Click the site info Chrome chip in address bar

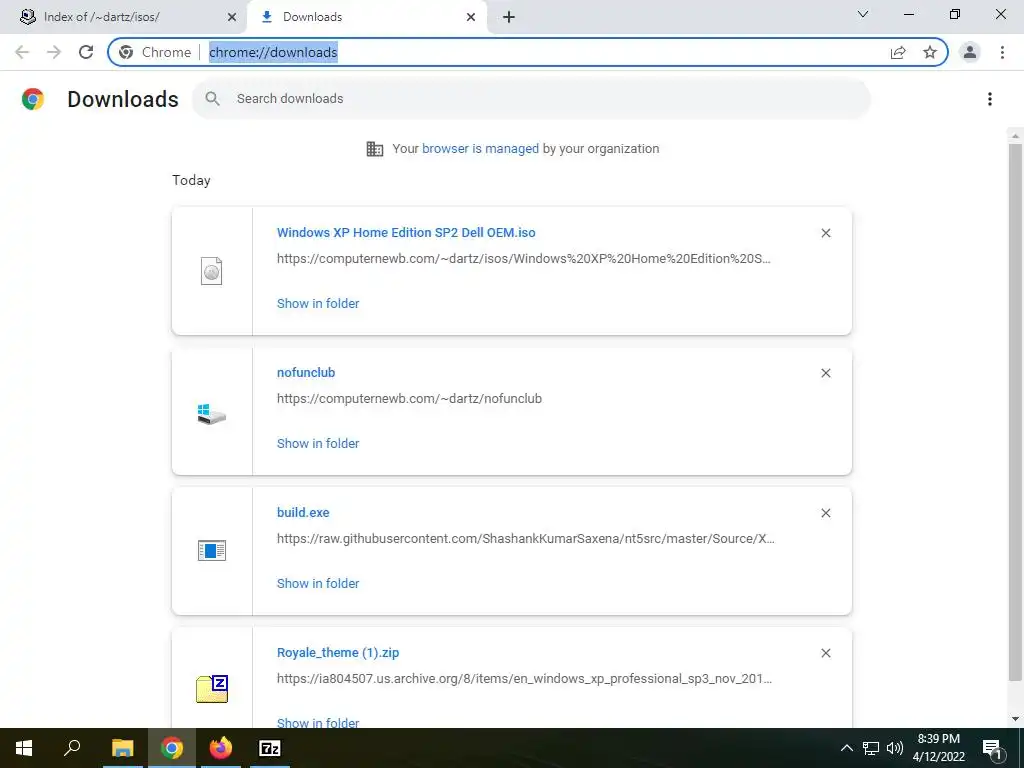[155, 52]
